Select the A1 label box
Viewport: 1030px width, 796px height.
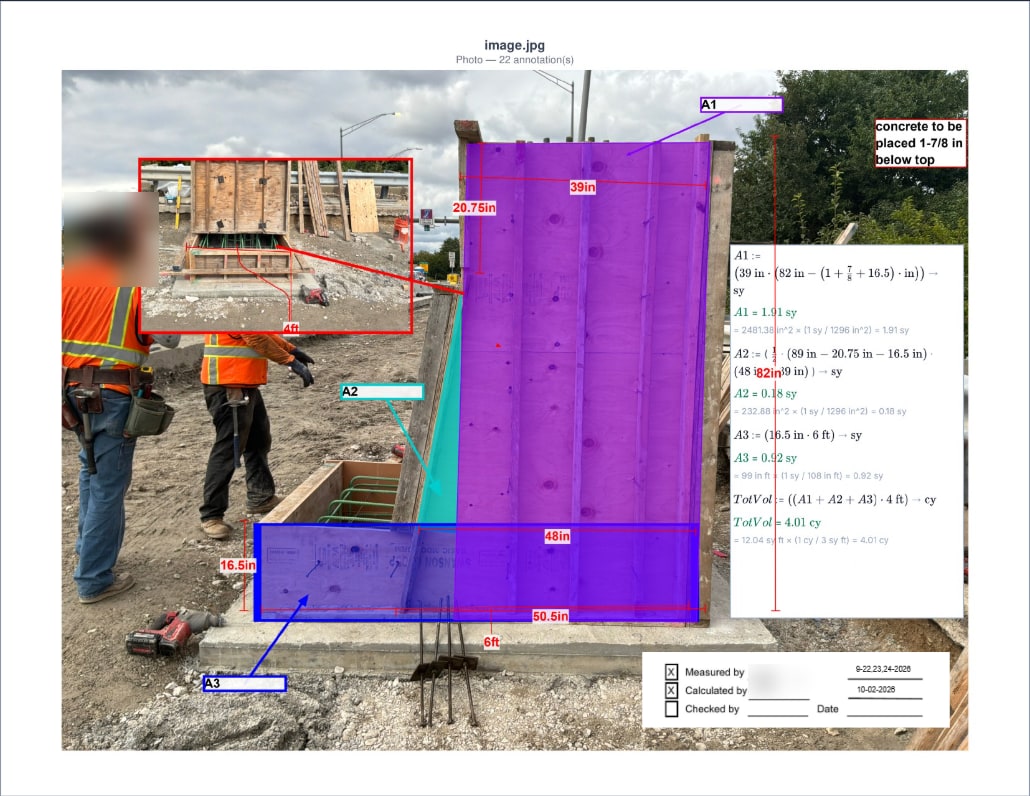pos(741,104)
